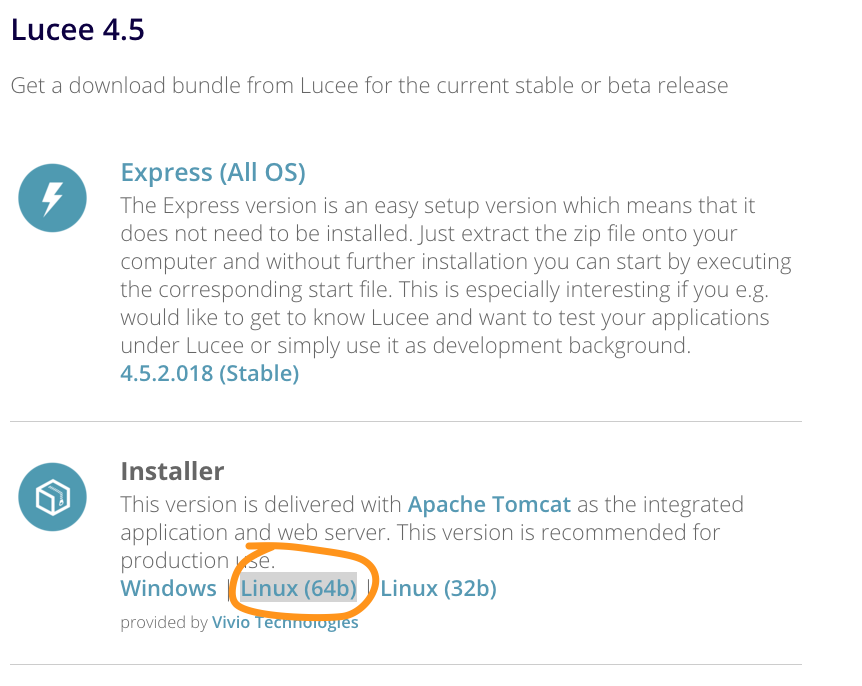Click the Installer section heading

tap(172, 471)
